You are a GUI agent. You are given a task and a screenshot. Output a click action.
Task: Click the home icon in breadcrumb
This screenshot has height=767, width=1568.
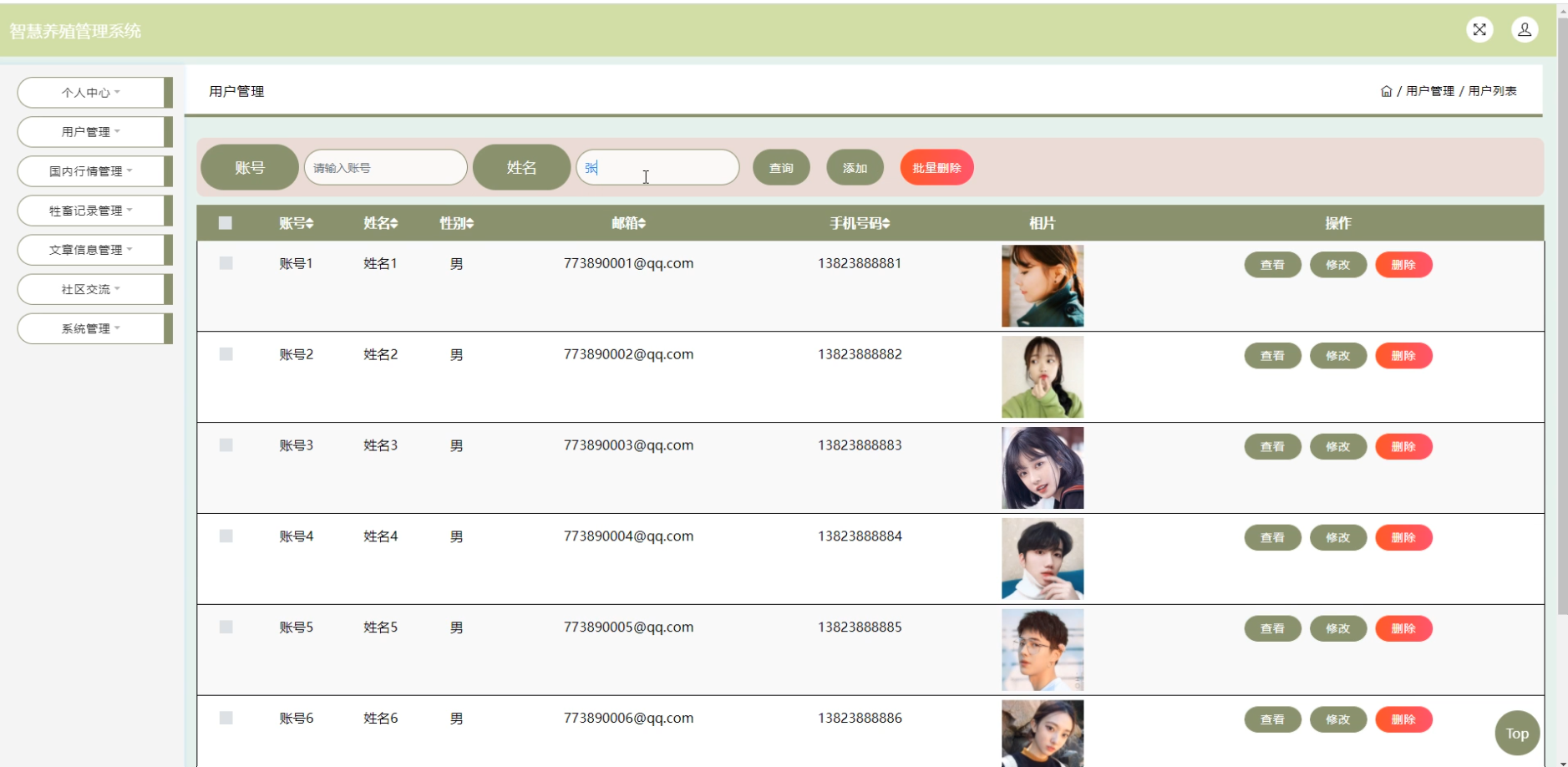1386,91
